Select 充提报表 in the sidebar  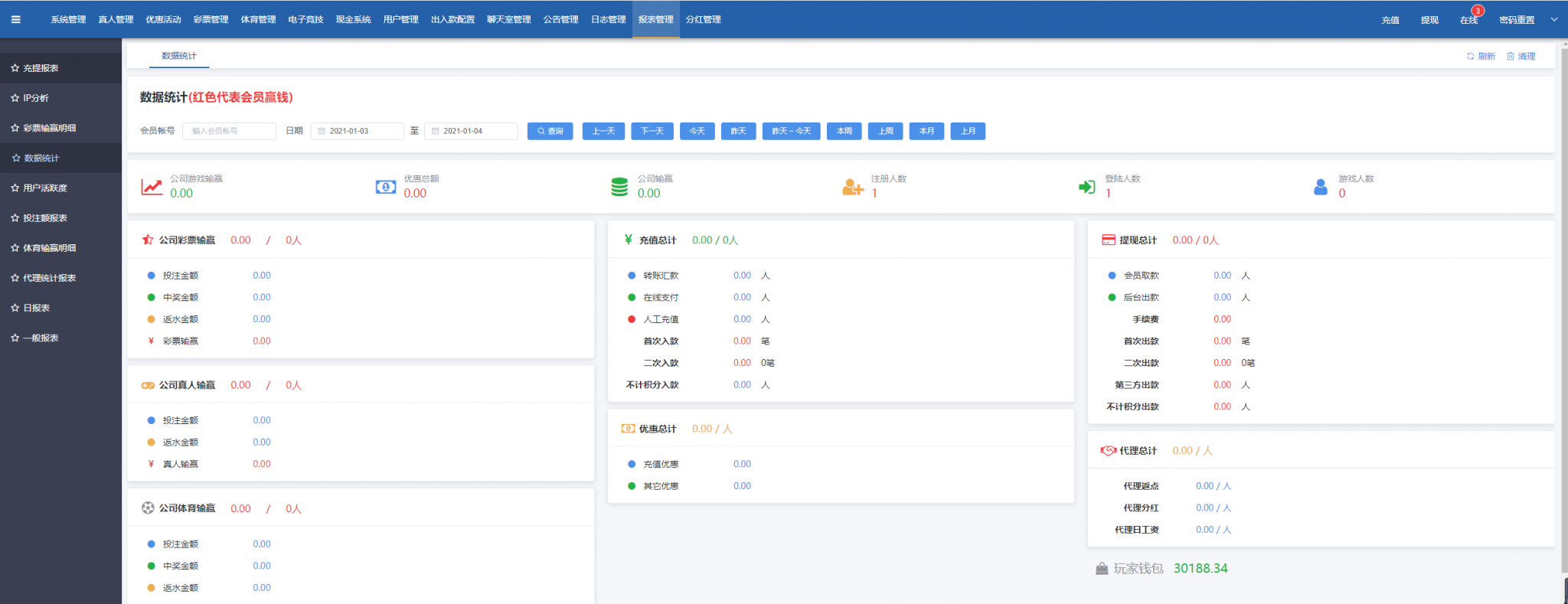coord(41,68)
